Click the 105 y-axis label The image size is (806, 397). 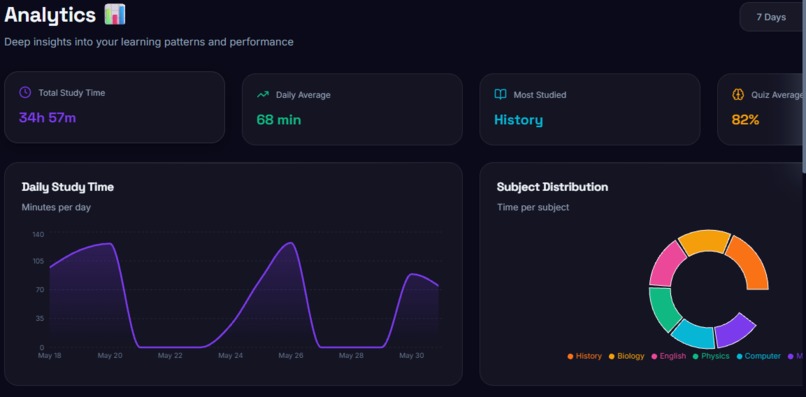[x=39, y=261]
